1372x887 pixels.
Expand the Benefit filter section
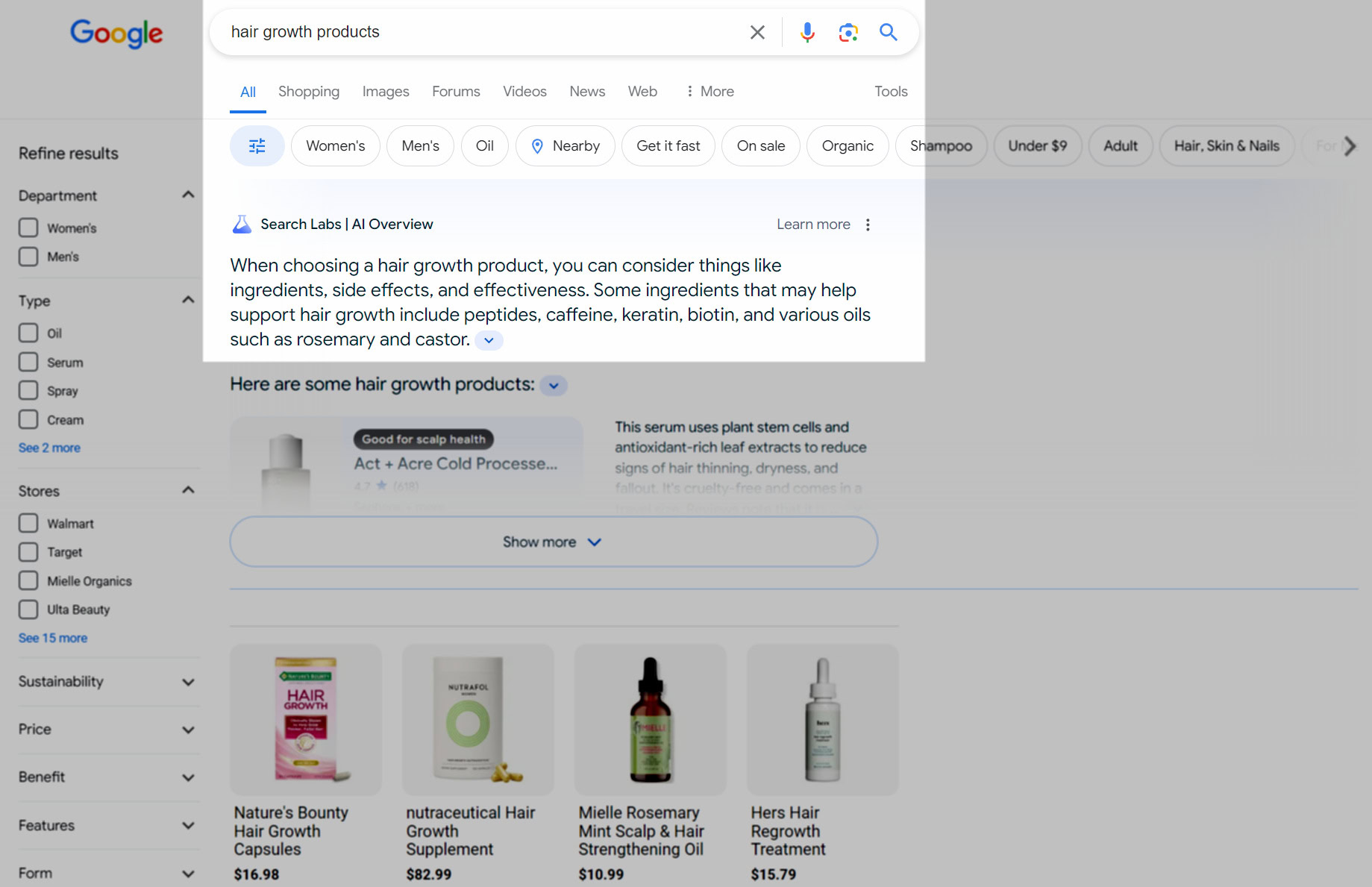tap(188, 777)
